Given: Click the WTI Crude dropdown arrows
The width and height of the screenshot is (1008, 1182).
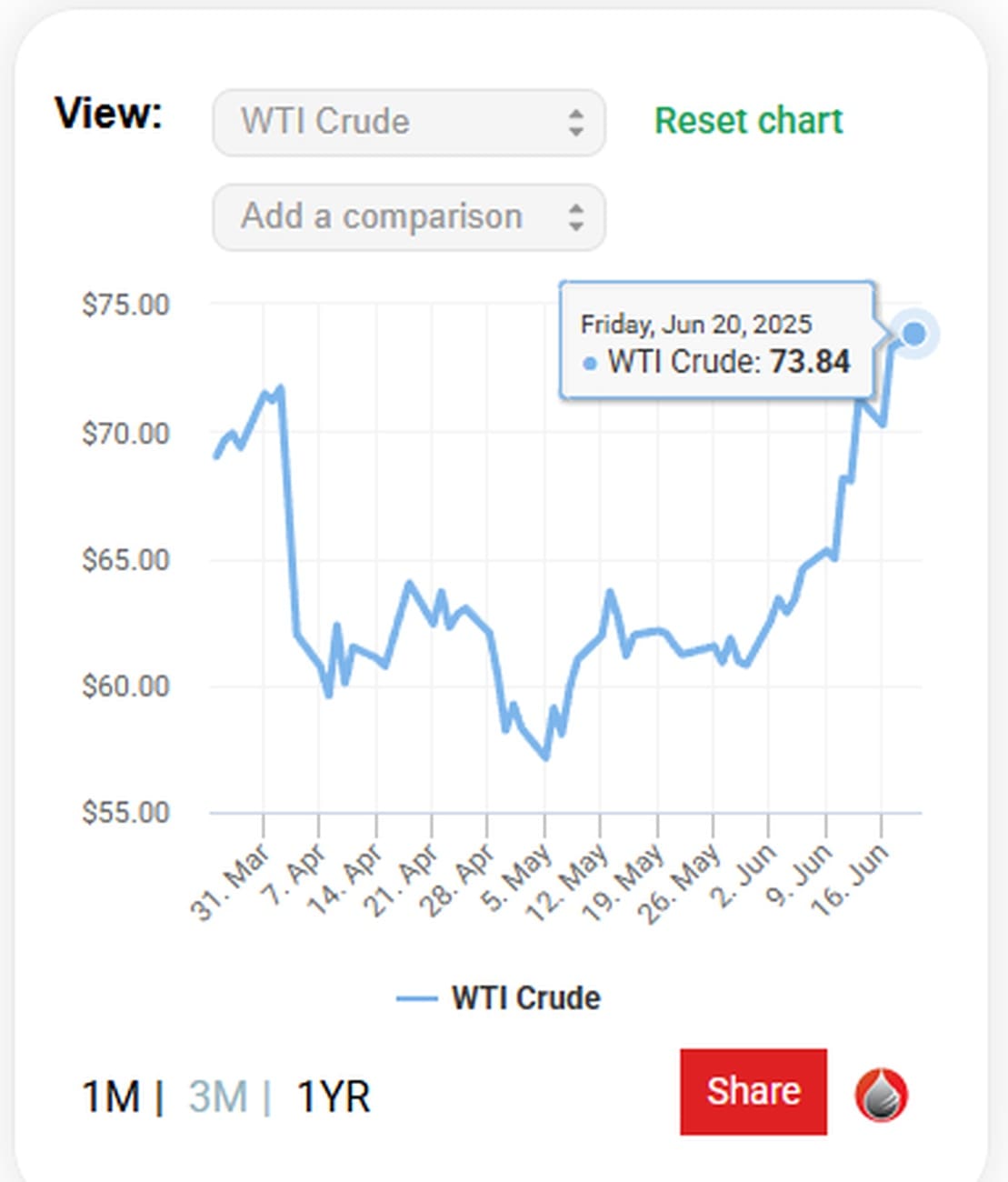Looking at the screenshot, I should pos(575,122).
